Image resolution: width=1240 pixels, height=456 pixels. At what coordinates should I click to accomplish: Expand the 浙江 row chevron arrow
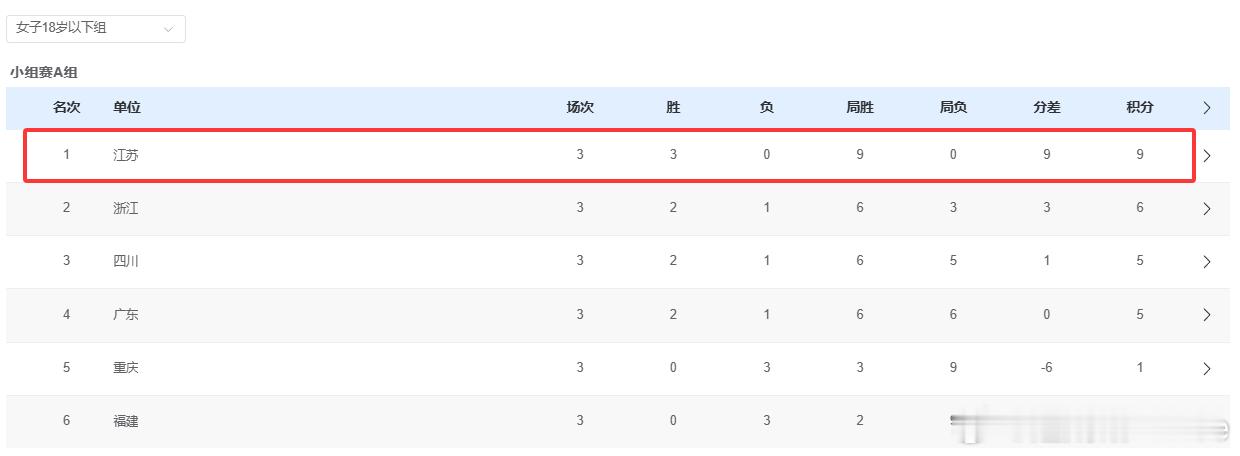(1207, 209)
